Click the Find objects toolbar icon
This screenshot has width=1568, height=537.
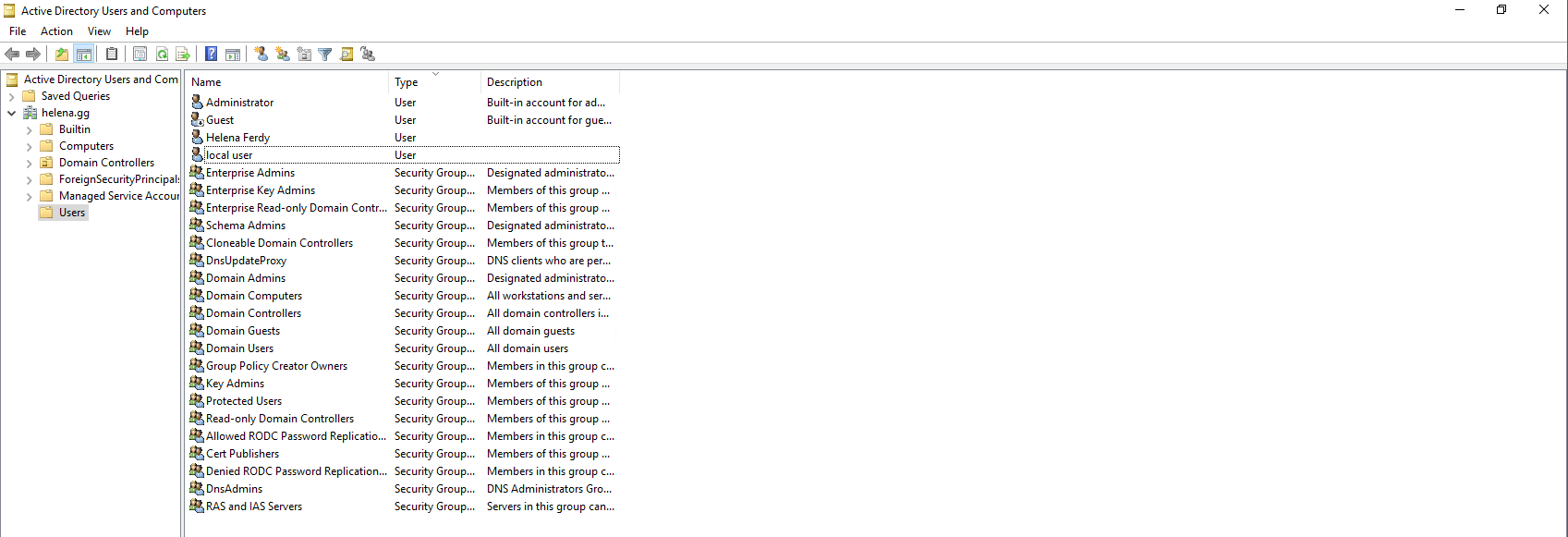point(346,55)
